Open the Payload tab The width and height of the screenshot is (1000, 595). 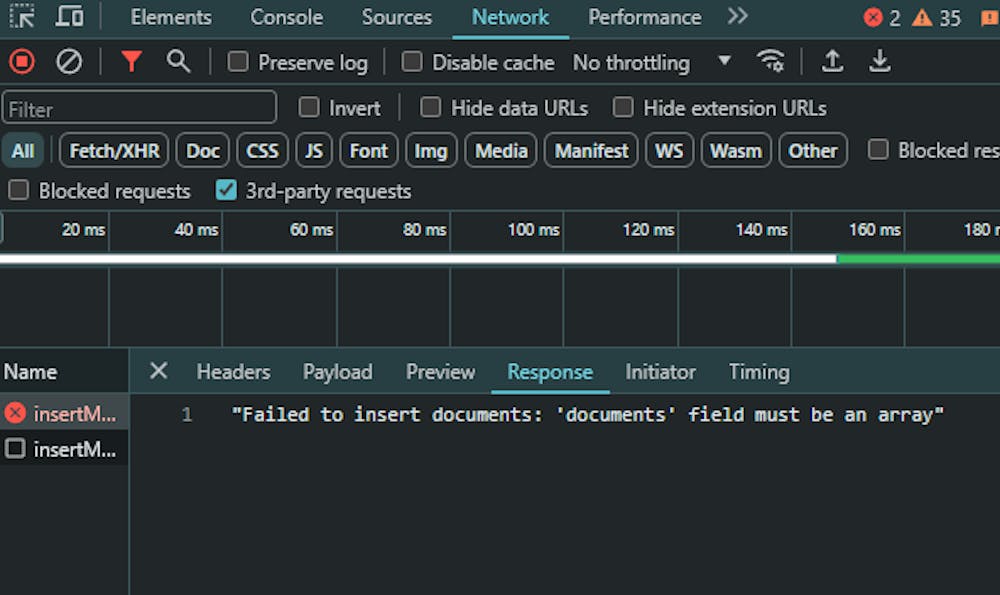point(337,372)
